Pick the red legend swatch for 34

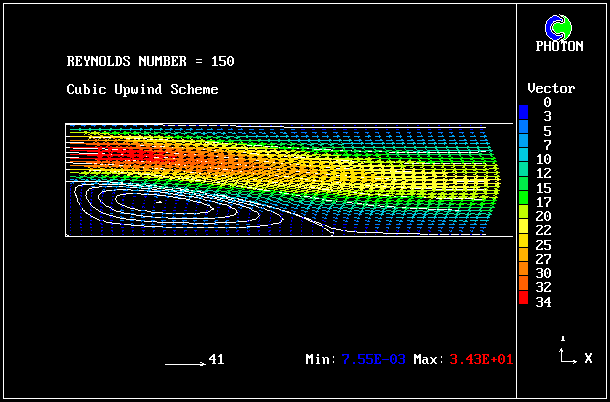(x=524, y=301)
